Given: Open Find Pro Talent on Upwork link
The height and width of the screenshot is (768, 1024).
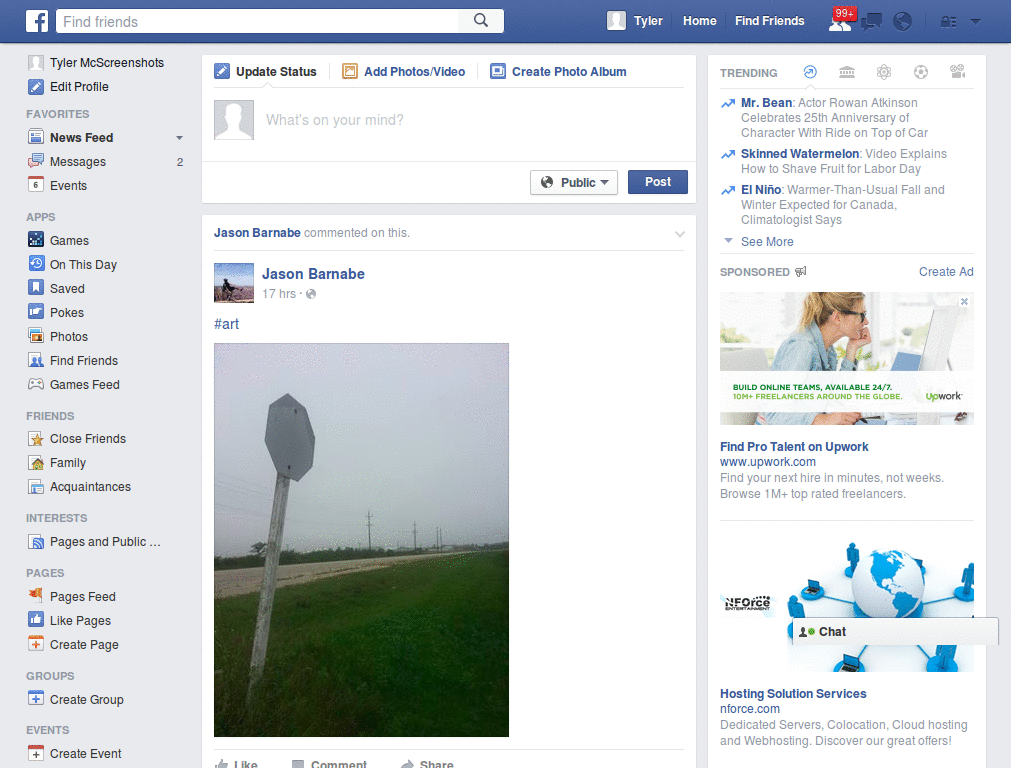Looking at the screenshot, I should click(794, 446).
